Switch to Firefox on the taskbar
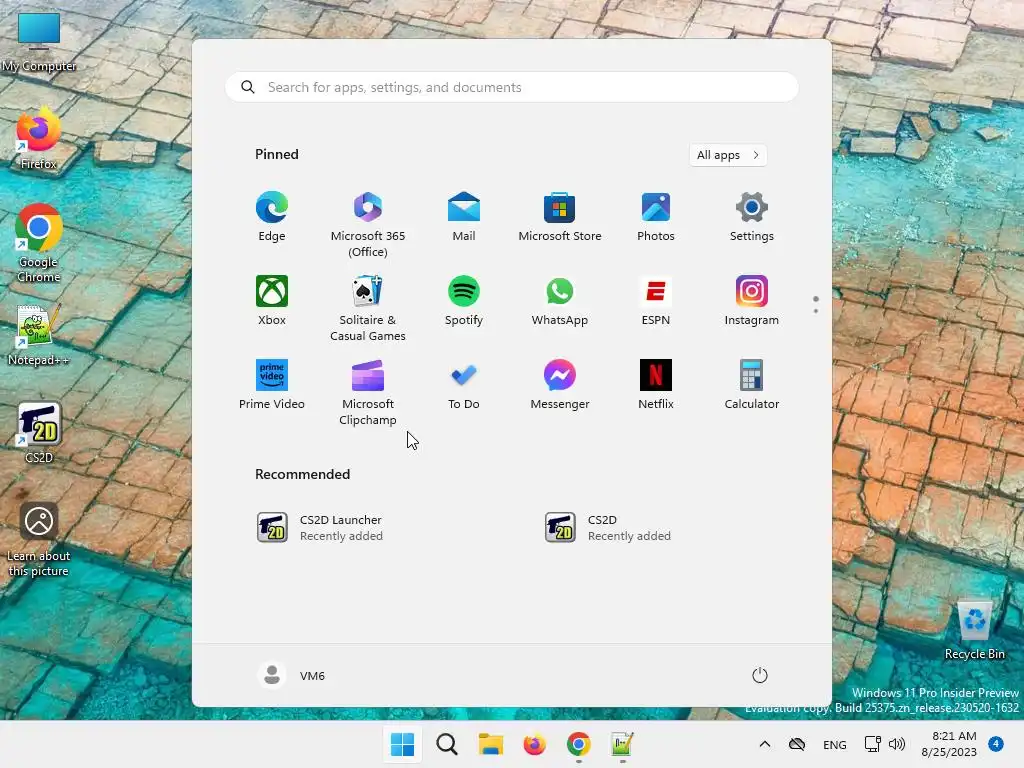This screenshot has height=768, width=1024. pyautogui.click(x=534, y=744)
